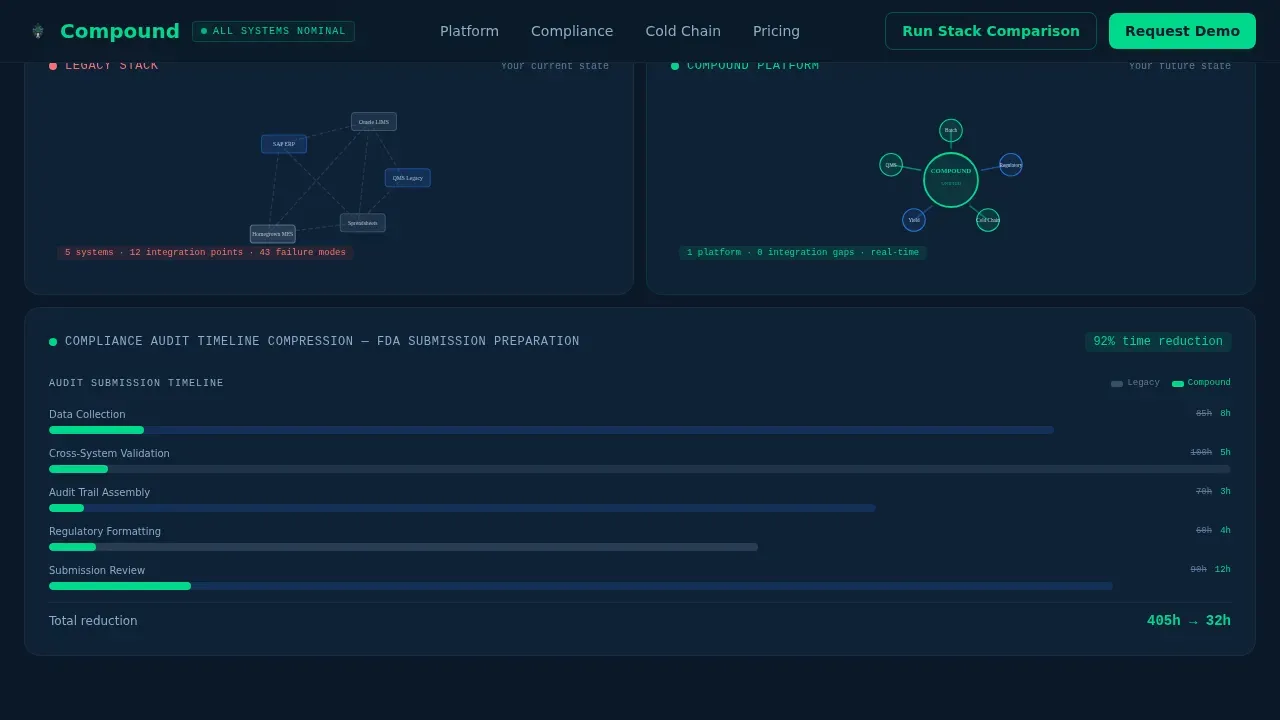Click the central COMPOUND hub circle

951,180
